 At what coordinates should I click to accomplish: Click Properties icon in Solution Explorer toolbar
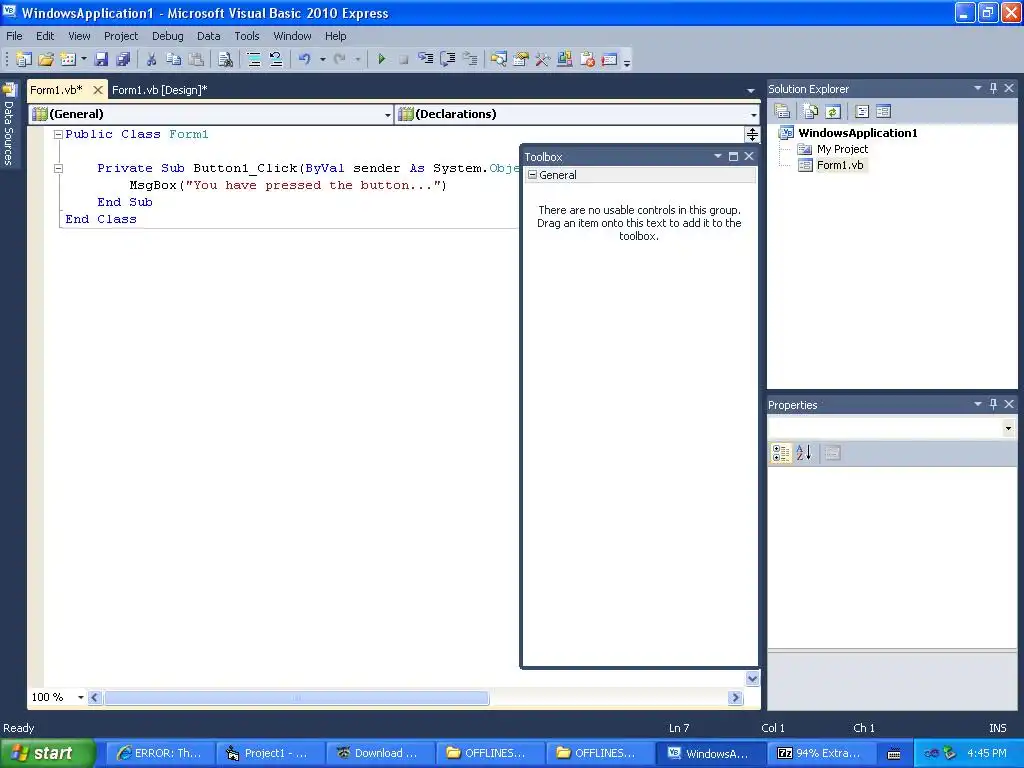pyautogui.click(x=782, y=111)
